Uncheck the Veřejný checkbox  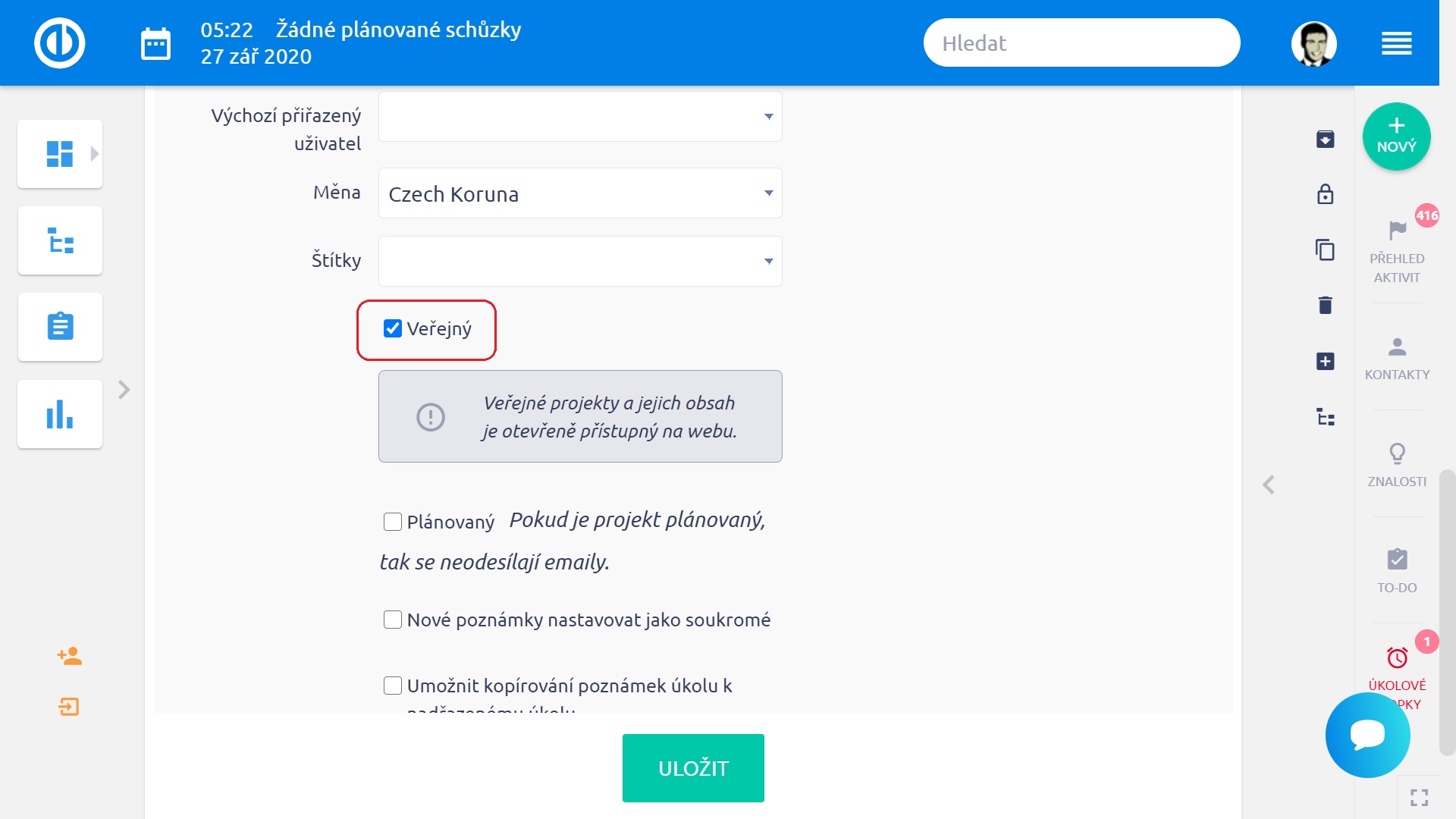(392, 328)
